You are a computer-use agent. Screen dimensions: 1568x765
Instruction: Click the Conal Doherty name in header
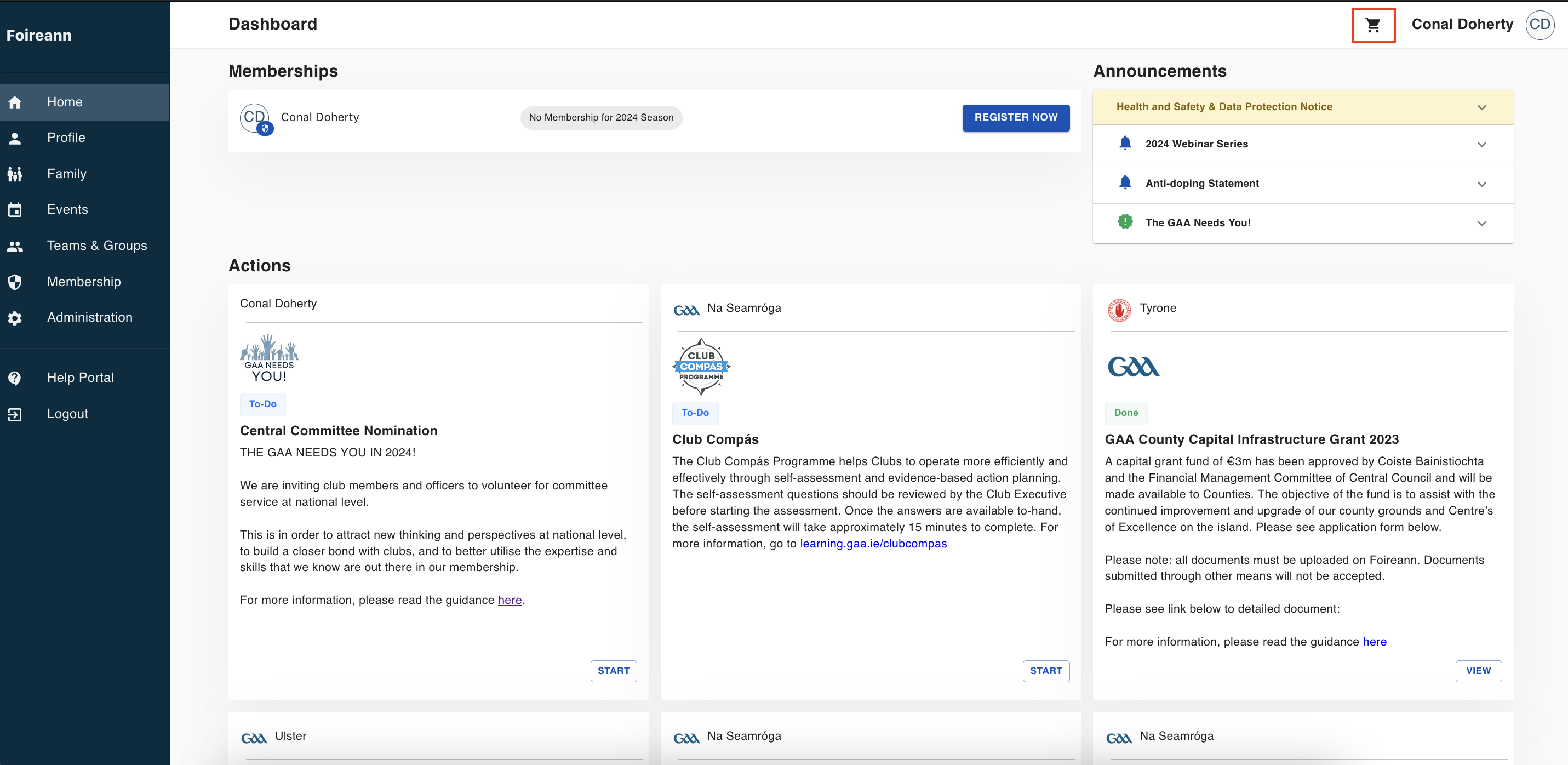(x=1462, y=24)
